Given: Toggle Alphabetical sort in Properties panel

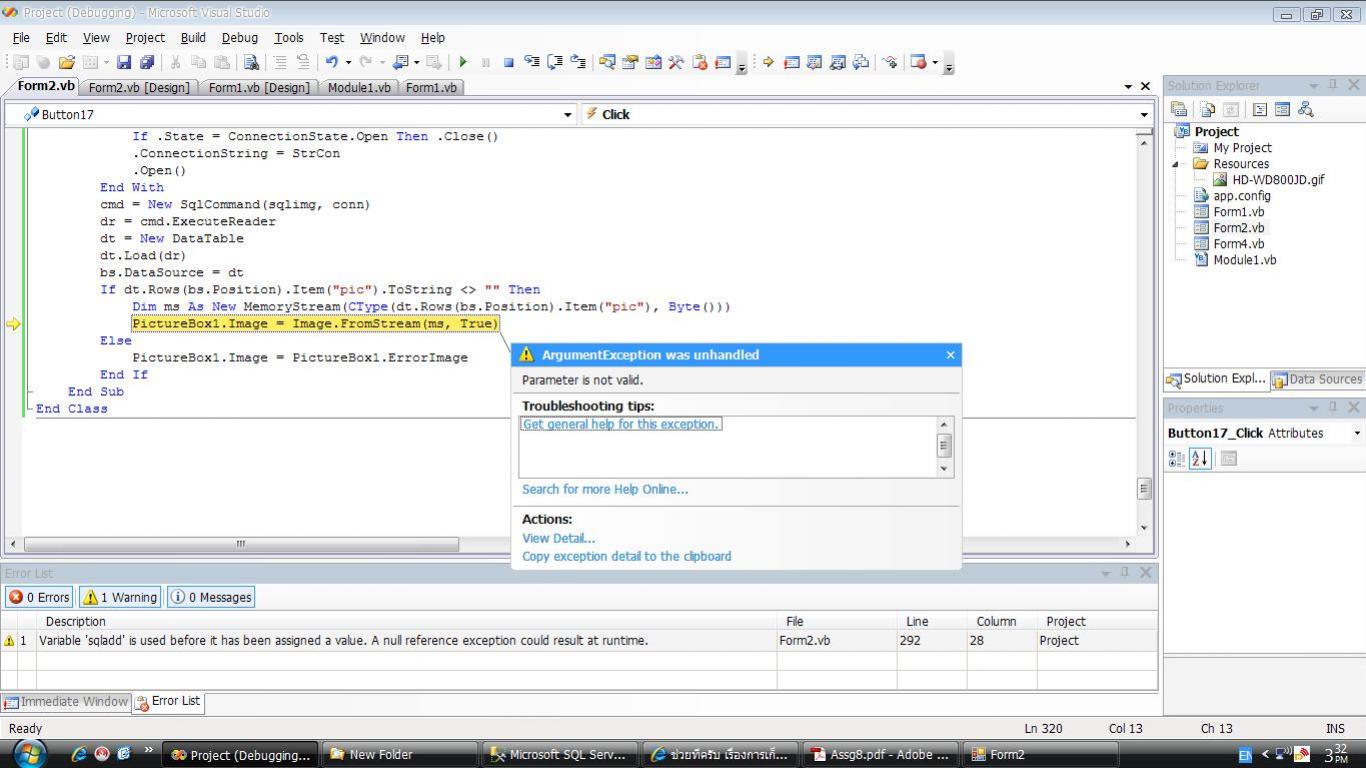Looking at the screenshot, I should (1200, 458).
